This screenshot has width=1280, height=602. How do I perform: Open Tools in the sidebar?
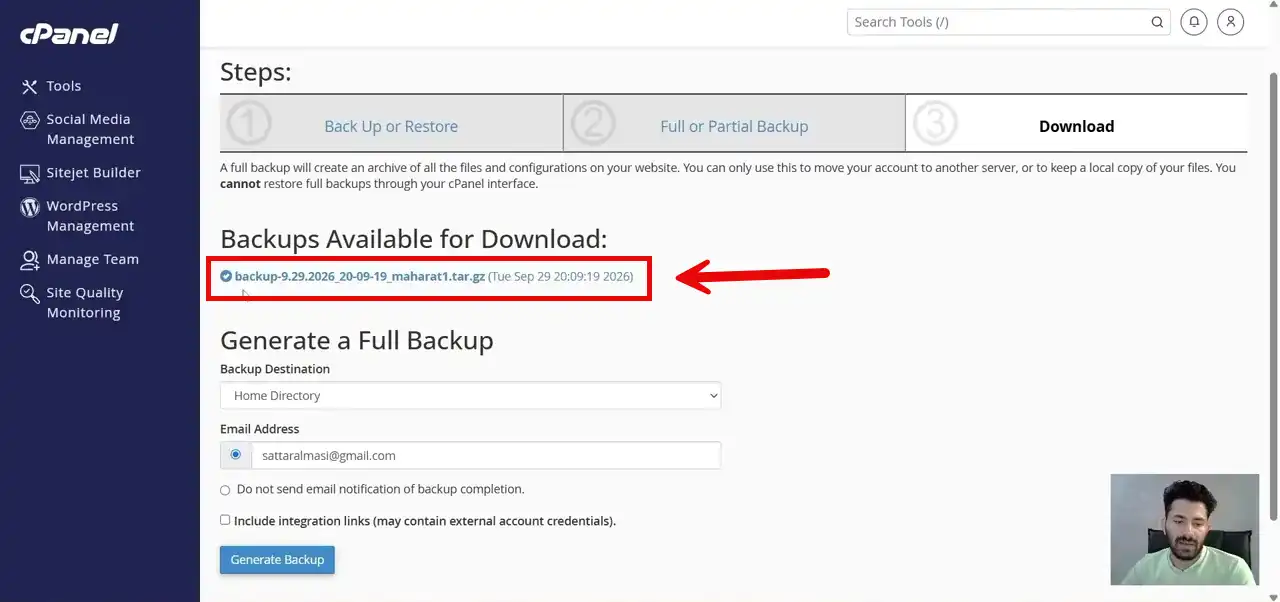64,87
